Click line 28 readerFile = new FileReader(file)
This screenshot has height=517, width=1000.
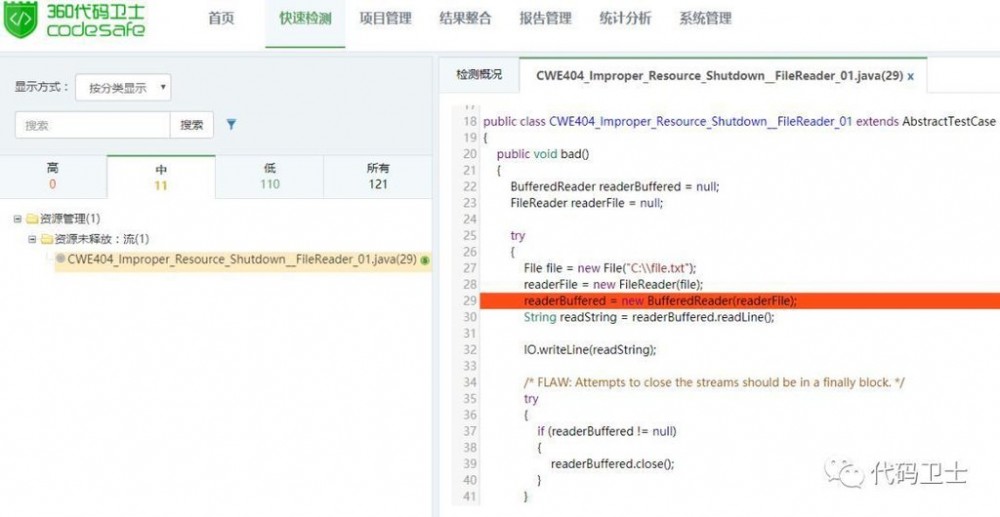[x=613, y=284]
